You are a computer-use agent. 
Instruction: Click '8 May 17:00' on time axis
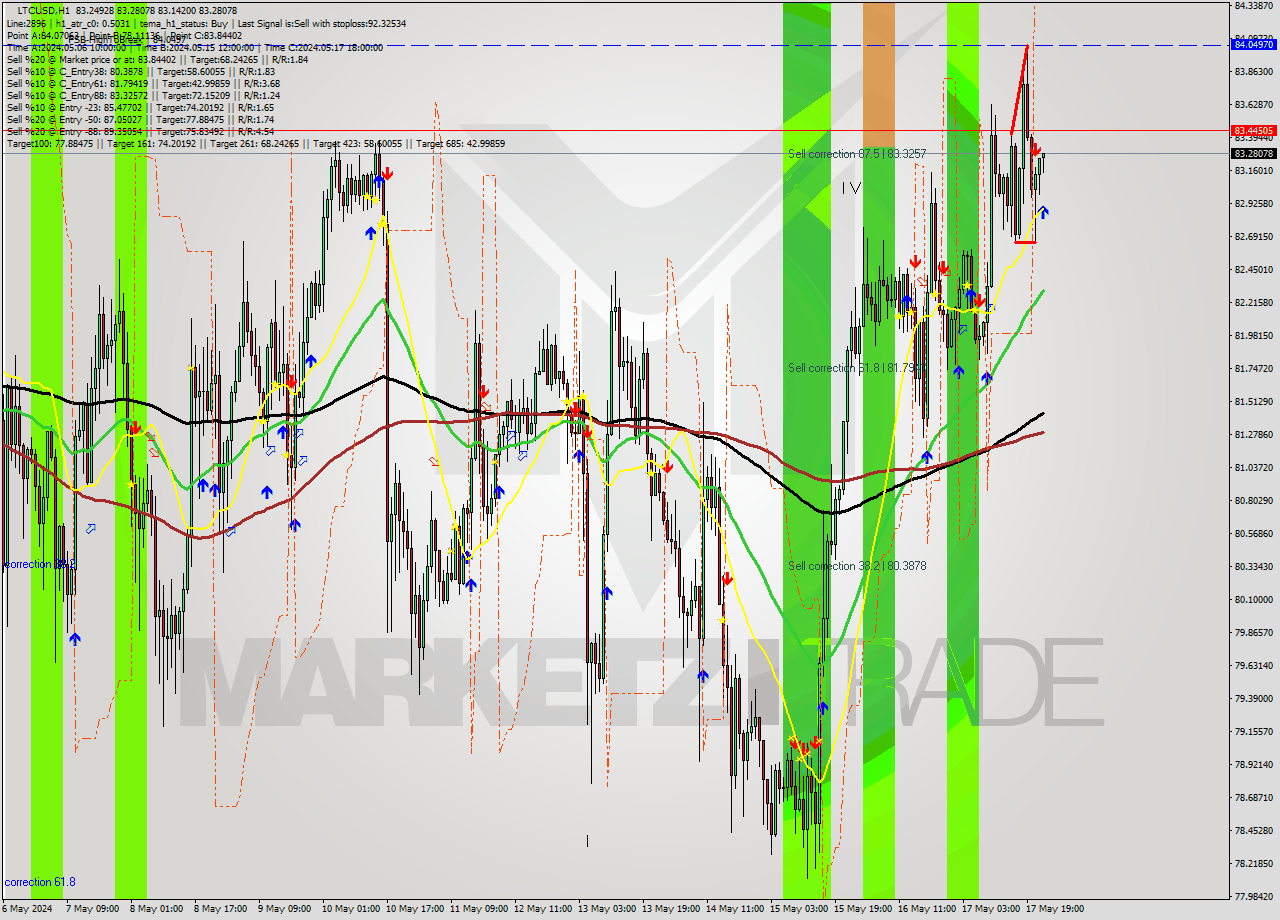220,909
